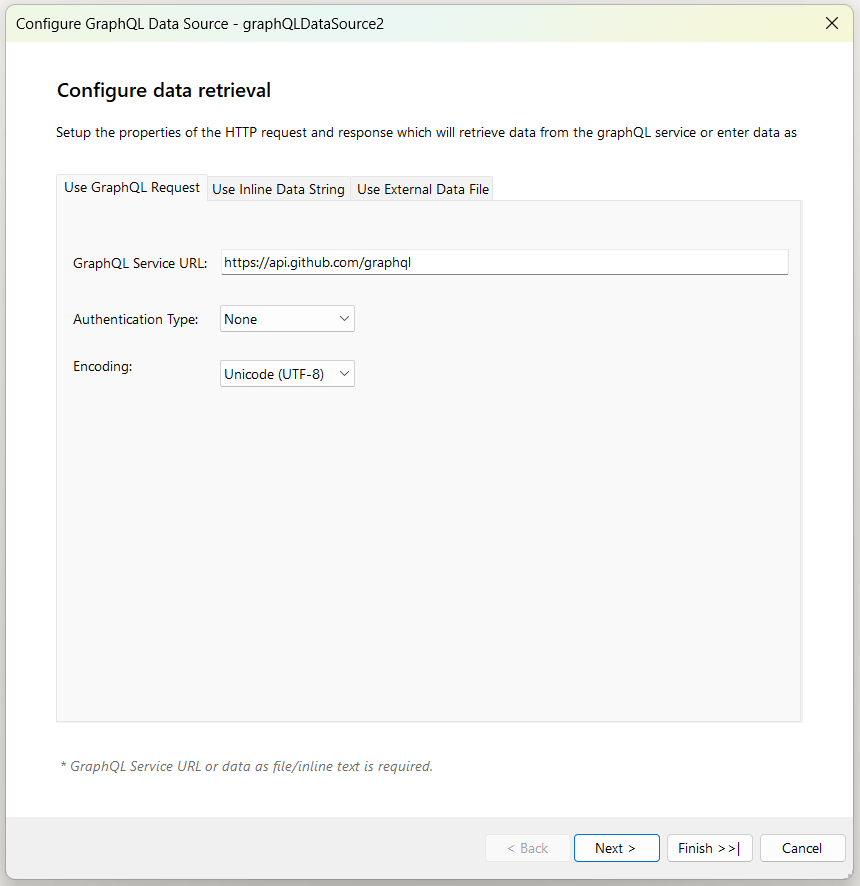This screenshot has width=860, height=886.
Task: Open the Use External Data File tab
Action: (421, 188)
